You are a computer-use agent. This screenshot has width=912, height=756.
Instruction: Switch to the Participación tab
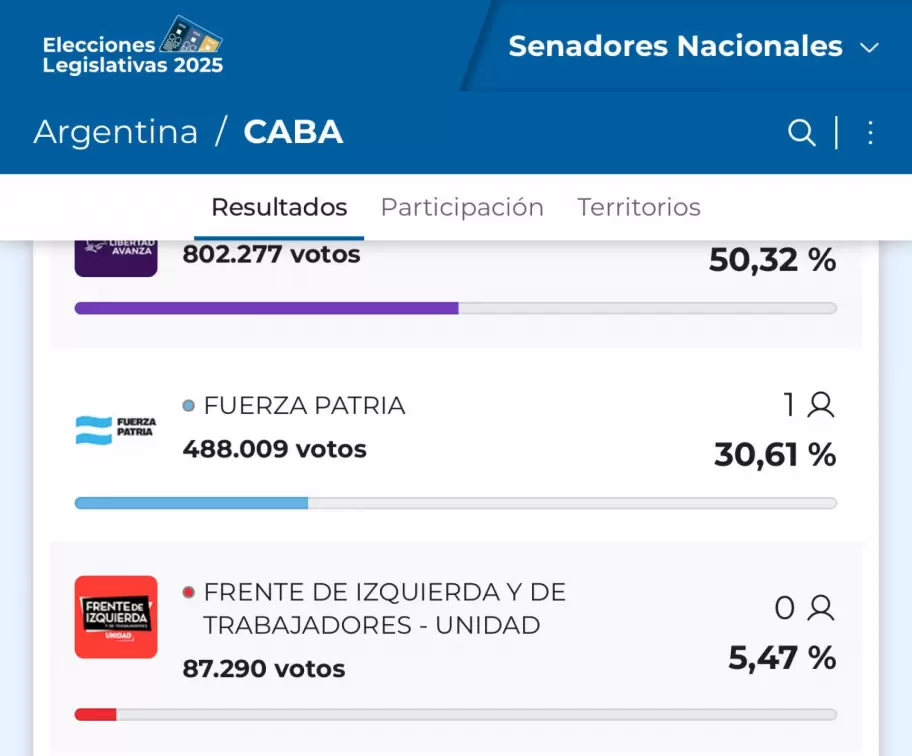point(461,207)
